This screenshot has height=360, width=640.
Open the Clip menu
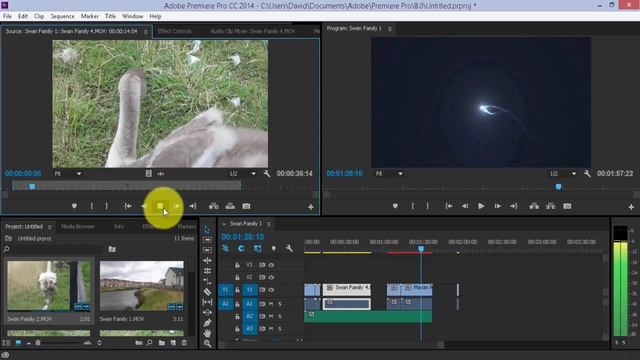[39, 16]
